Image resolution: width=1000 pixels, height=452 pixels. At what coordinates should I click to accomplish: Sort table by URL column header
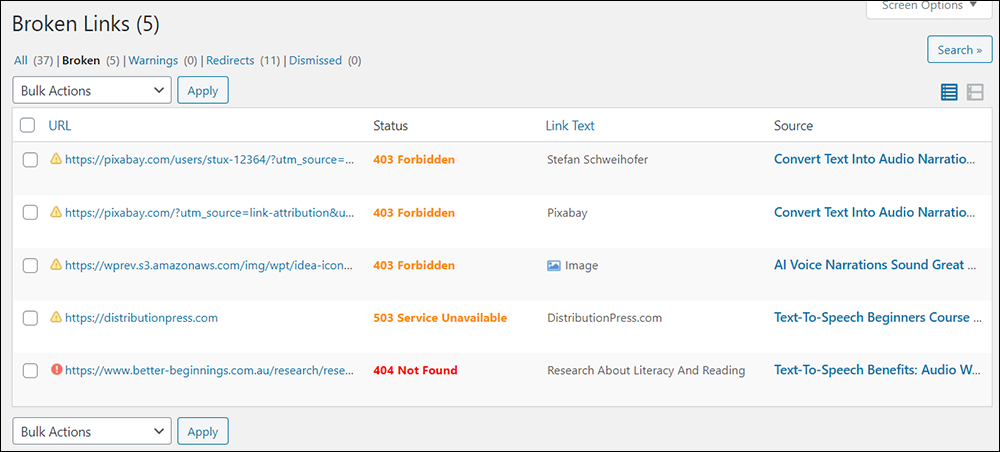click(60, 126)
